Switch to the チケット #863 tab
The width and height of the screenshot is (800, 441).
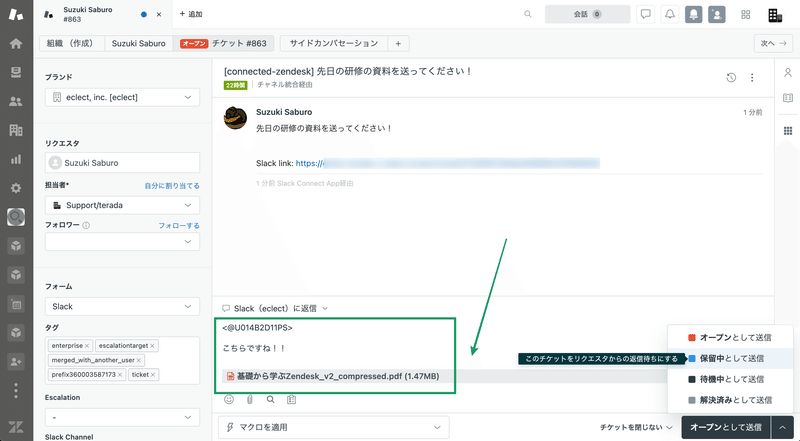223,43
